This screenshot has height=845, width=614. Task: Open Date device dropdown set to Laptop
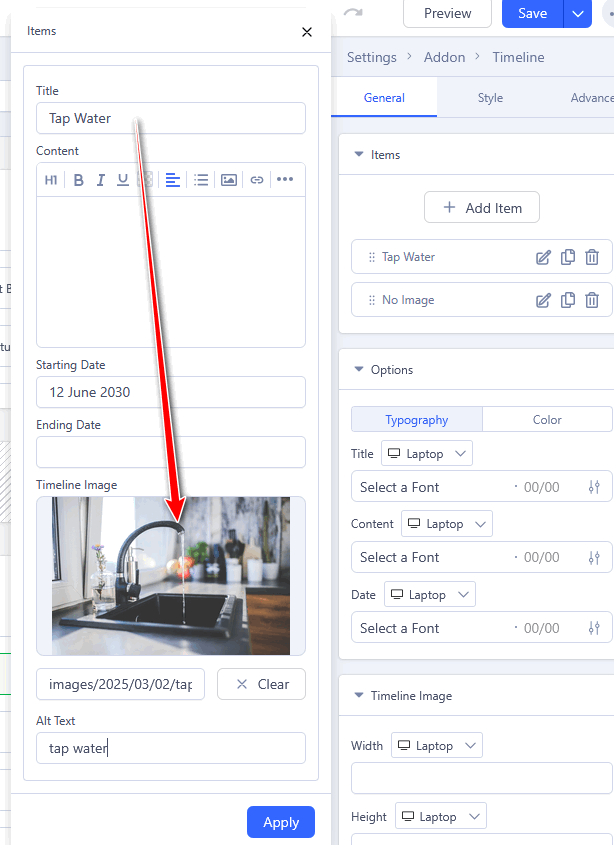430,594
